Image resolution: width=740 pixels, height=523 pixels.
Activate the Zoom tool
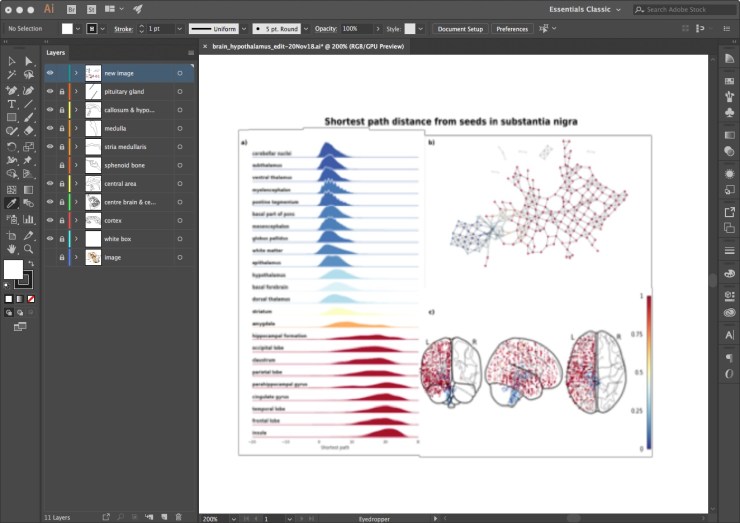28,248
